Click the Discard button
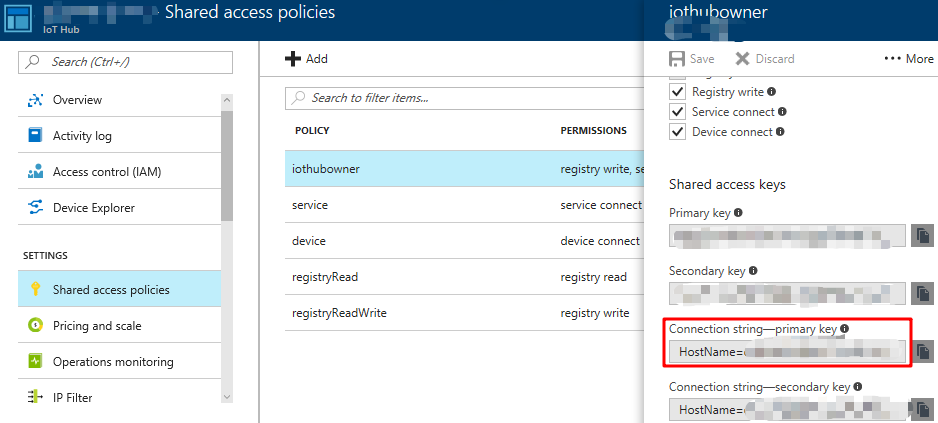938x423 pixels. 765,59
